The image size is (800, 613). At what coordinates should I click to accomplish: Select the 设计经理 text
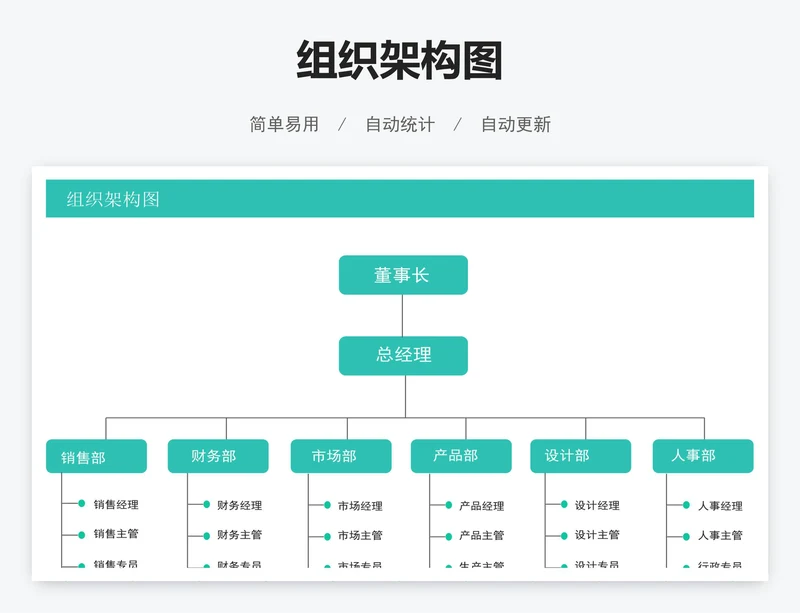(597, 505)
